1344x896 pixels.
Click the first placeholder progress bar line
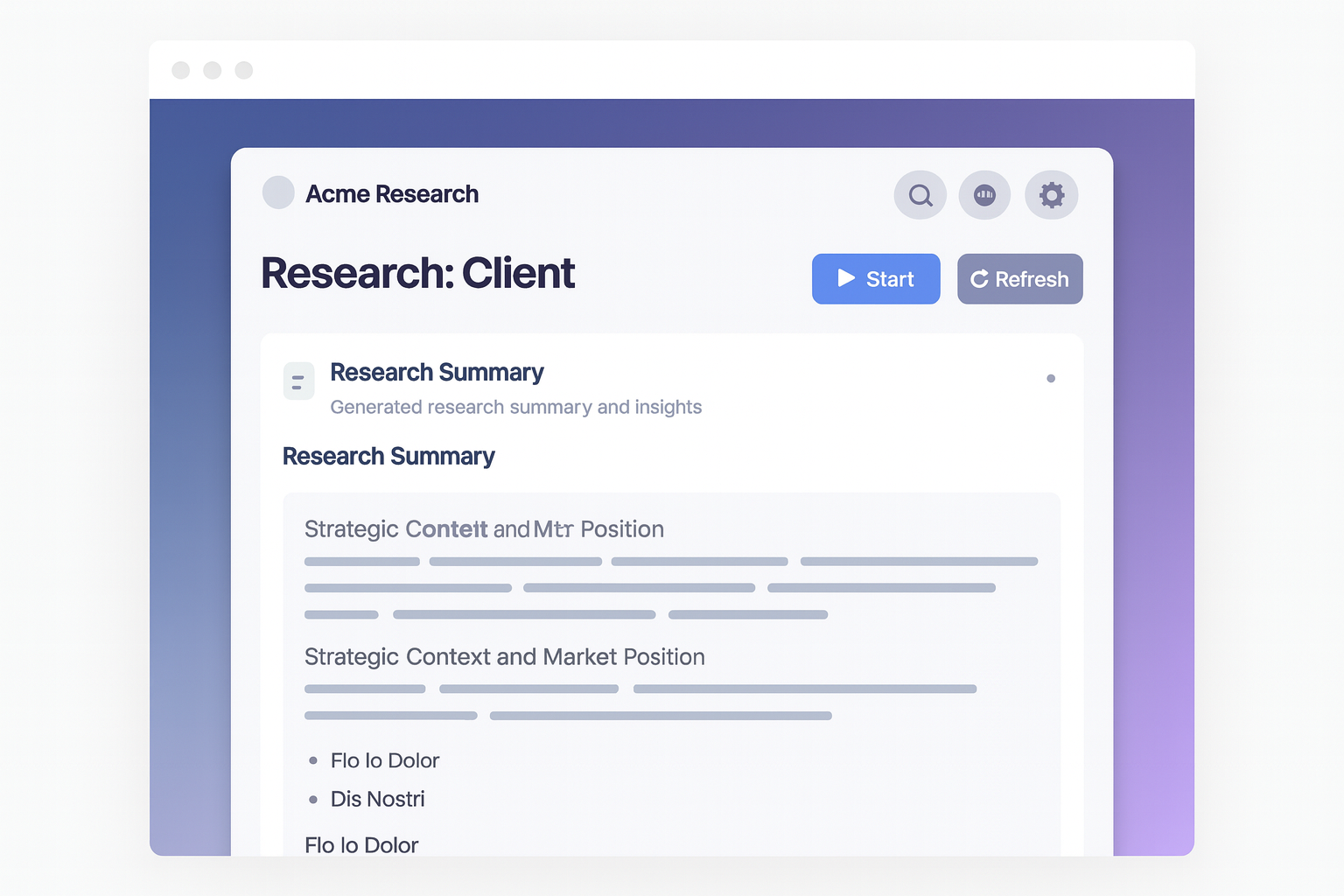click(361, 561)
